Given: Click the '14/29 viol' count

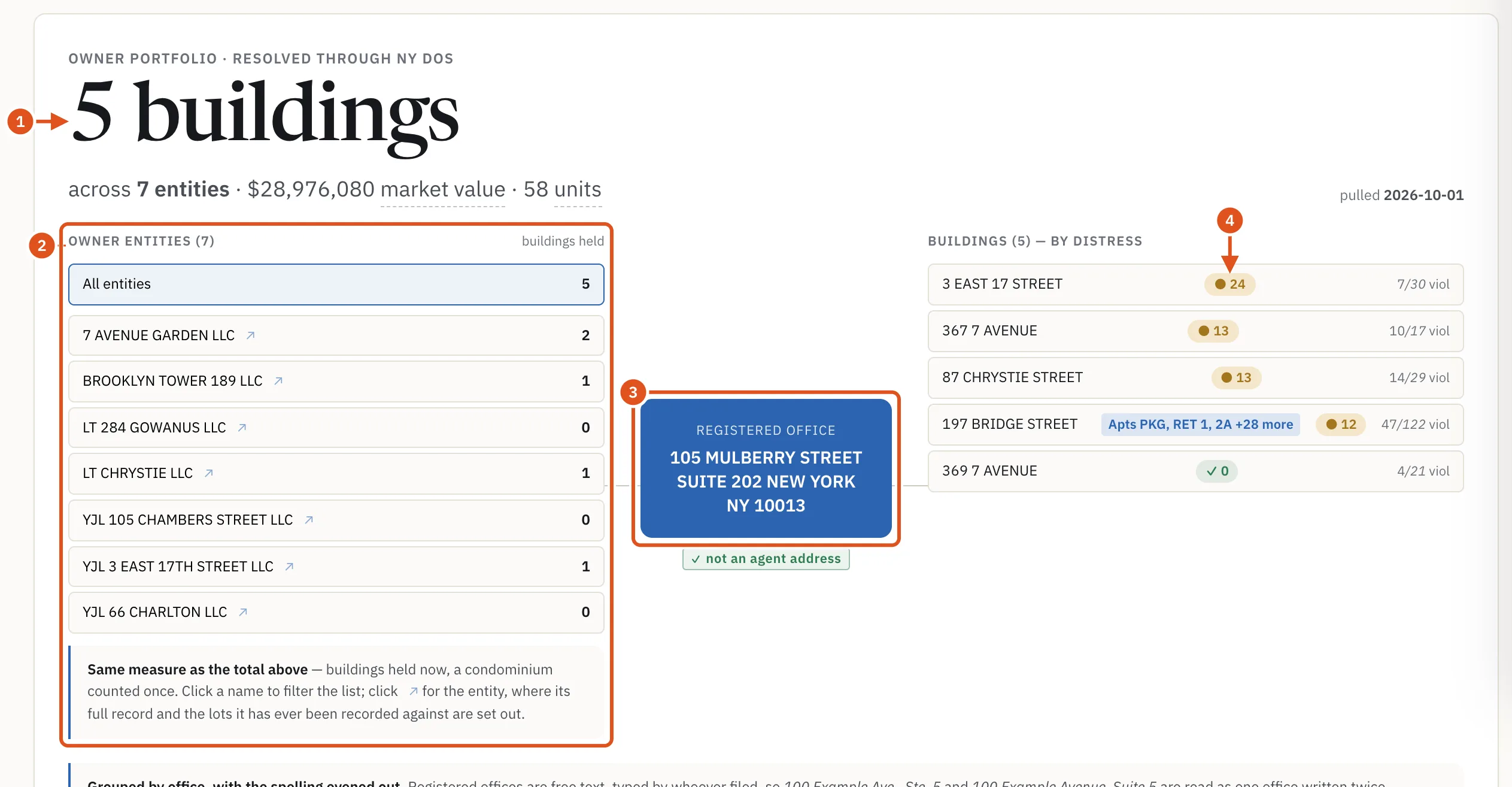Looking at the screenshot, I should (1419, 377).
